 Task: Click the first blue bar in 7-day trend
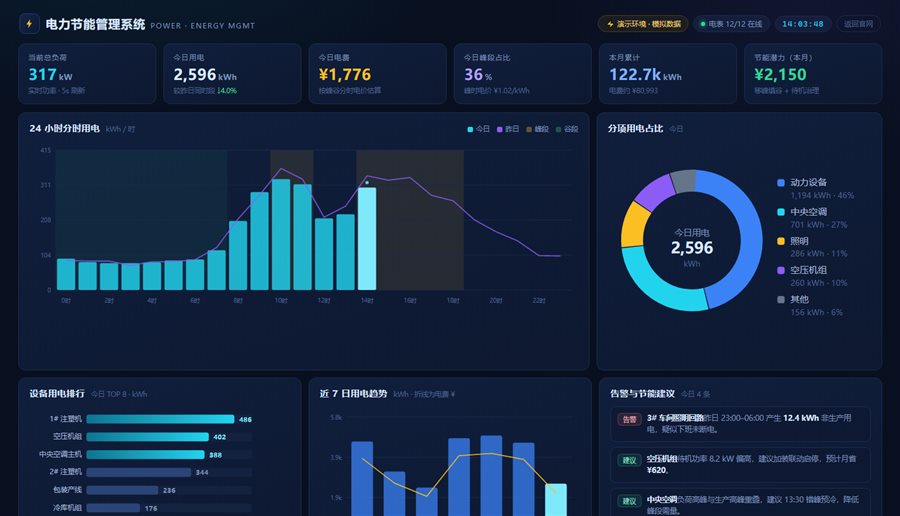(x=362, y=479)
